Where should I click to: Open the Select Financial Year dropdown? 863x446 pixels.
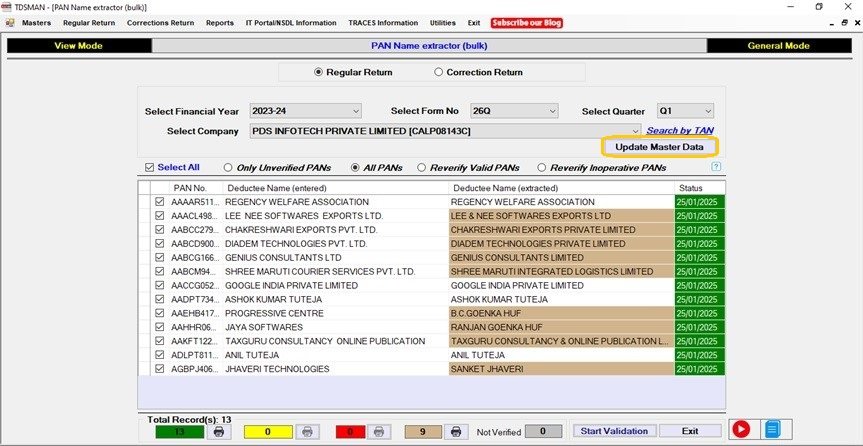pyautogui.click(x=305, y=111)
